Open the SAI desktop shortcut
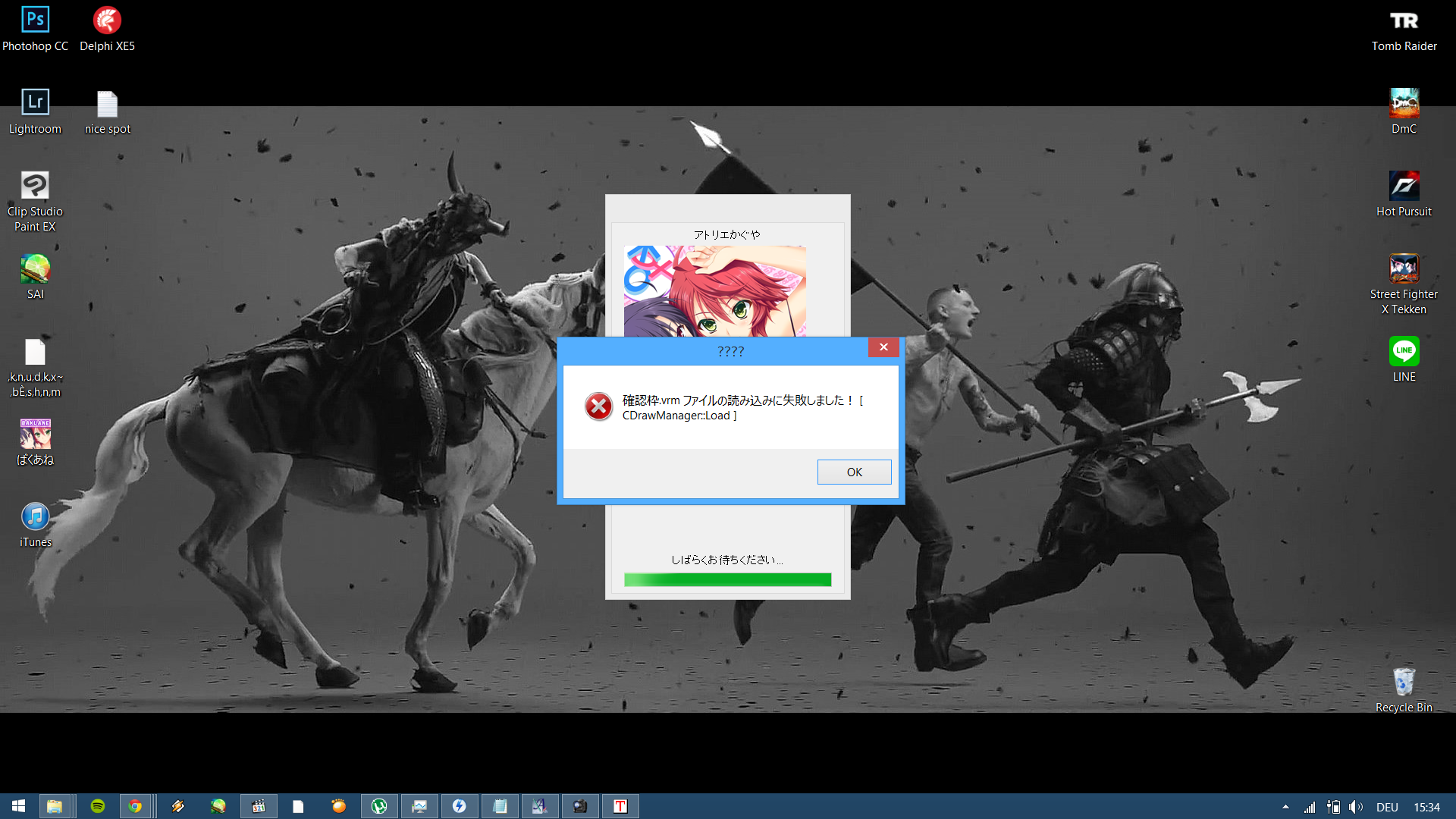 coord(35,268)
